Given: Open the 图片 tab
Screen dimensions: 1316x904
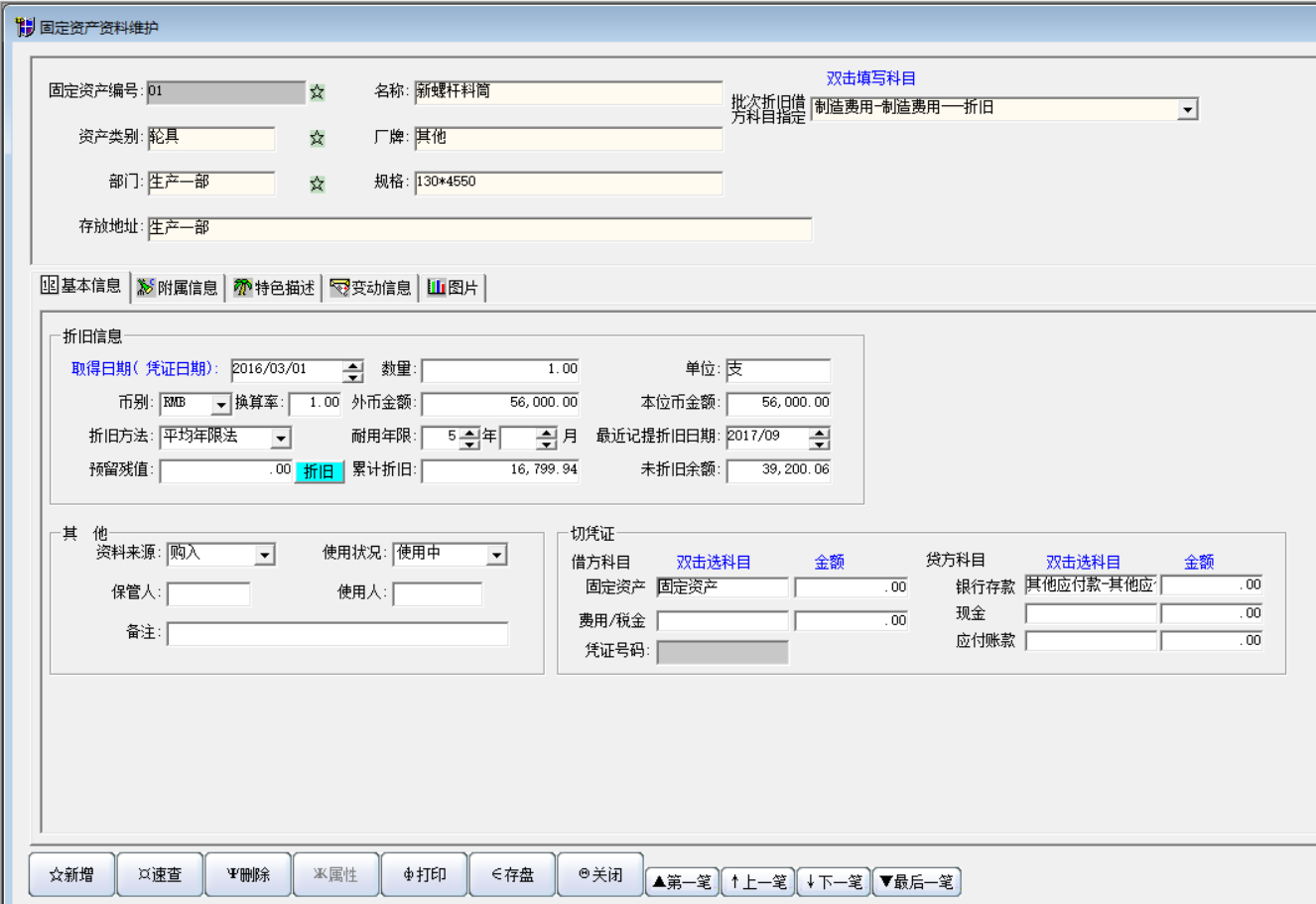Looking at the screenshot, I should pos(454,288).
